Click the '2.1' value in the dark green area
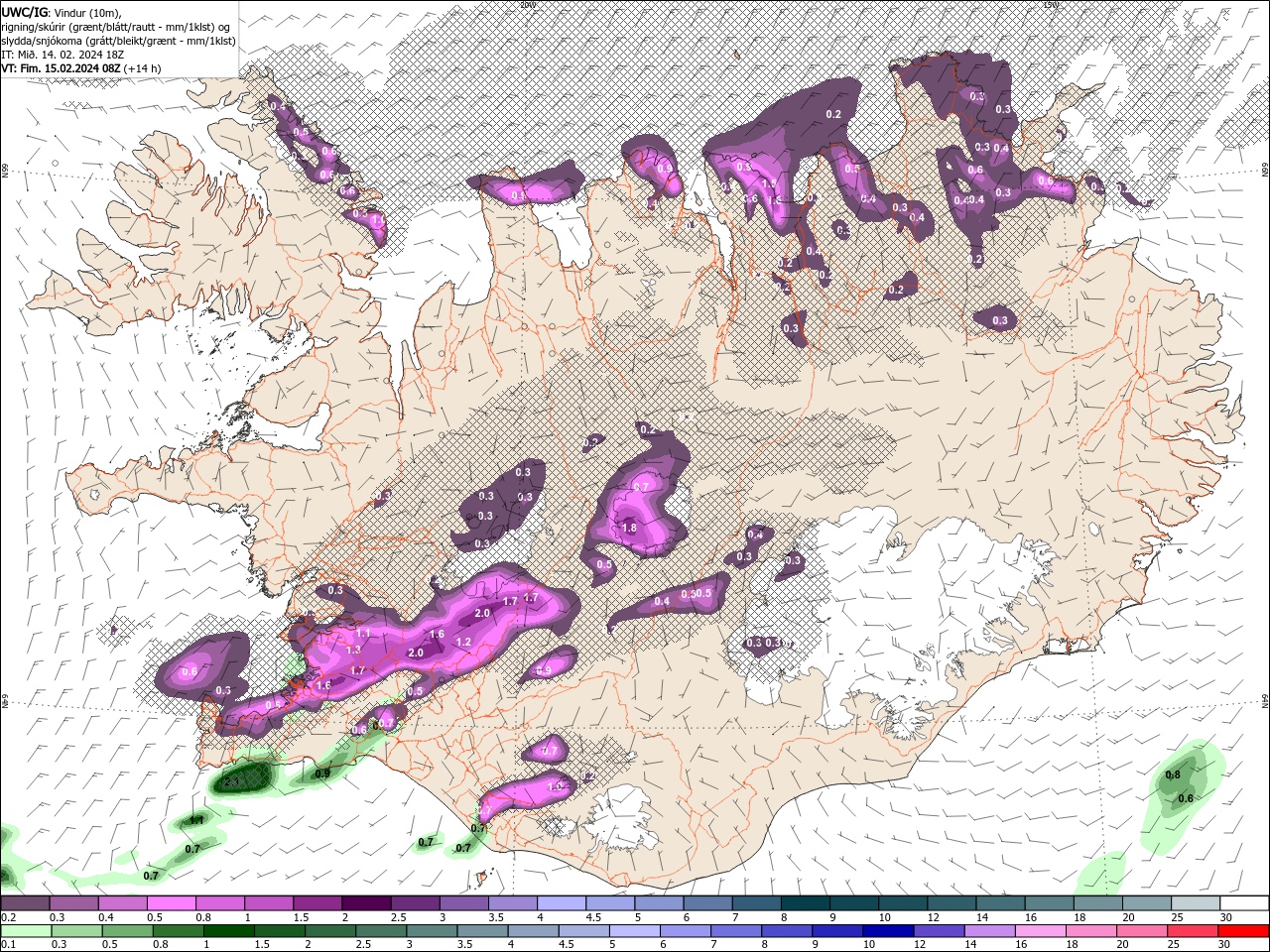 pos(232,782)
